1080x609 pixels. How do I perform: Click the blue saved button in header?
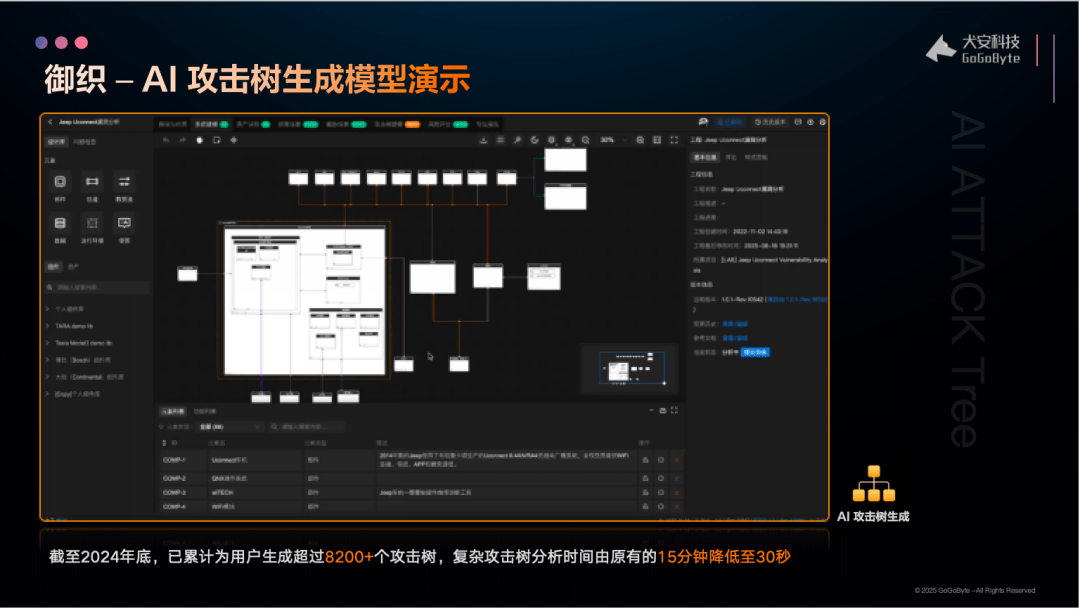pyautogui.click(x=732, y=122)
